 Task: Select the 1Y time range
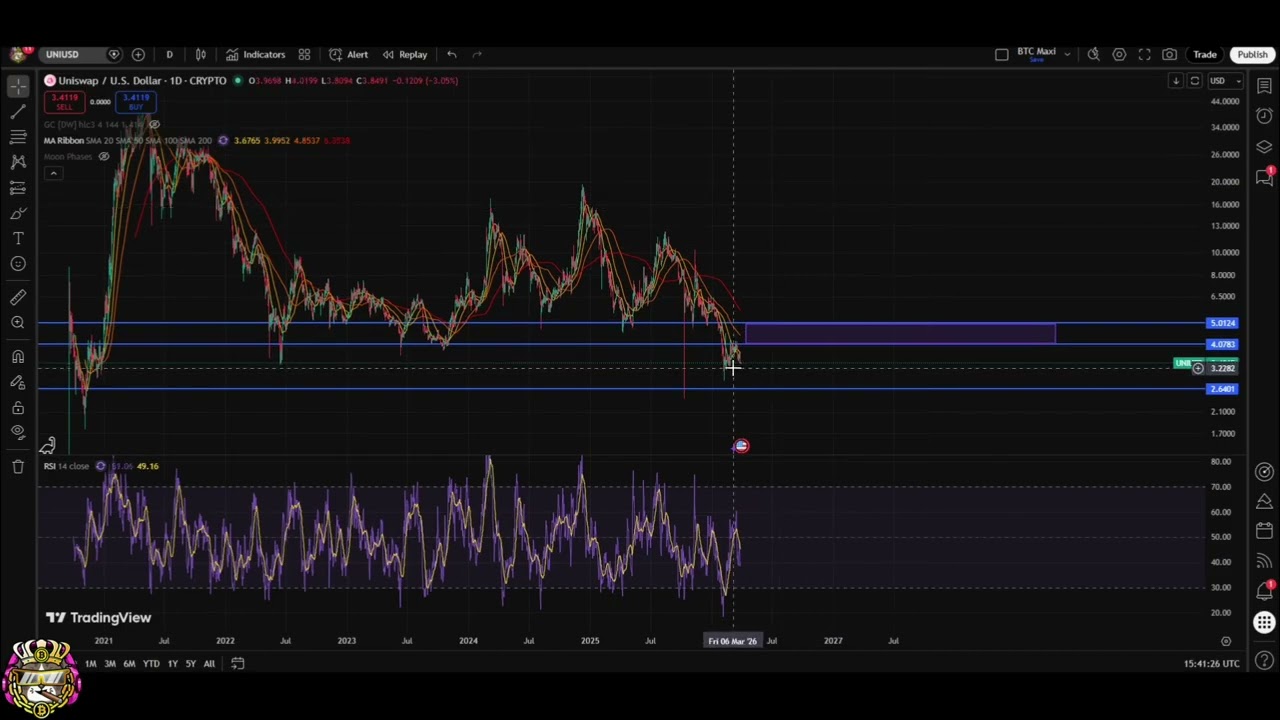tap(172, 663)
